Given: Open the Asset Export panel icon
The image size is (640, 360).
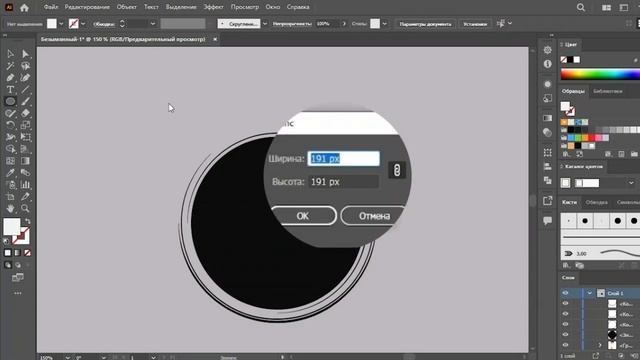Looking at the screenshot, I should click(x=548, y=200).
